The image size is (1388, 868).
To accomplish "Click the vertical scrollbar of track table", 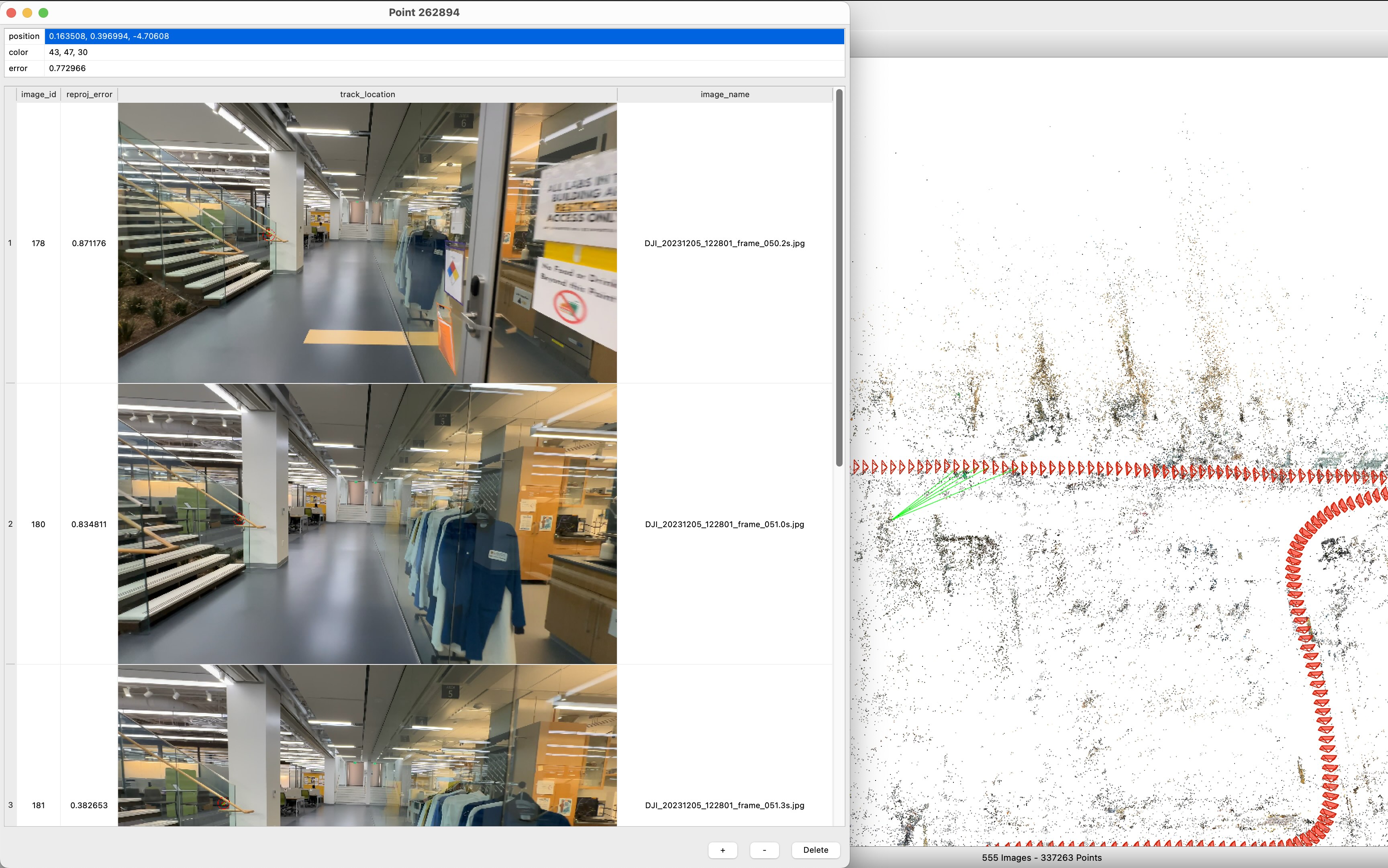I will coord(839,278).
